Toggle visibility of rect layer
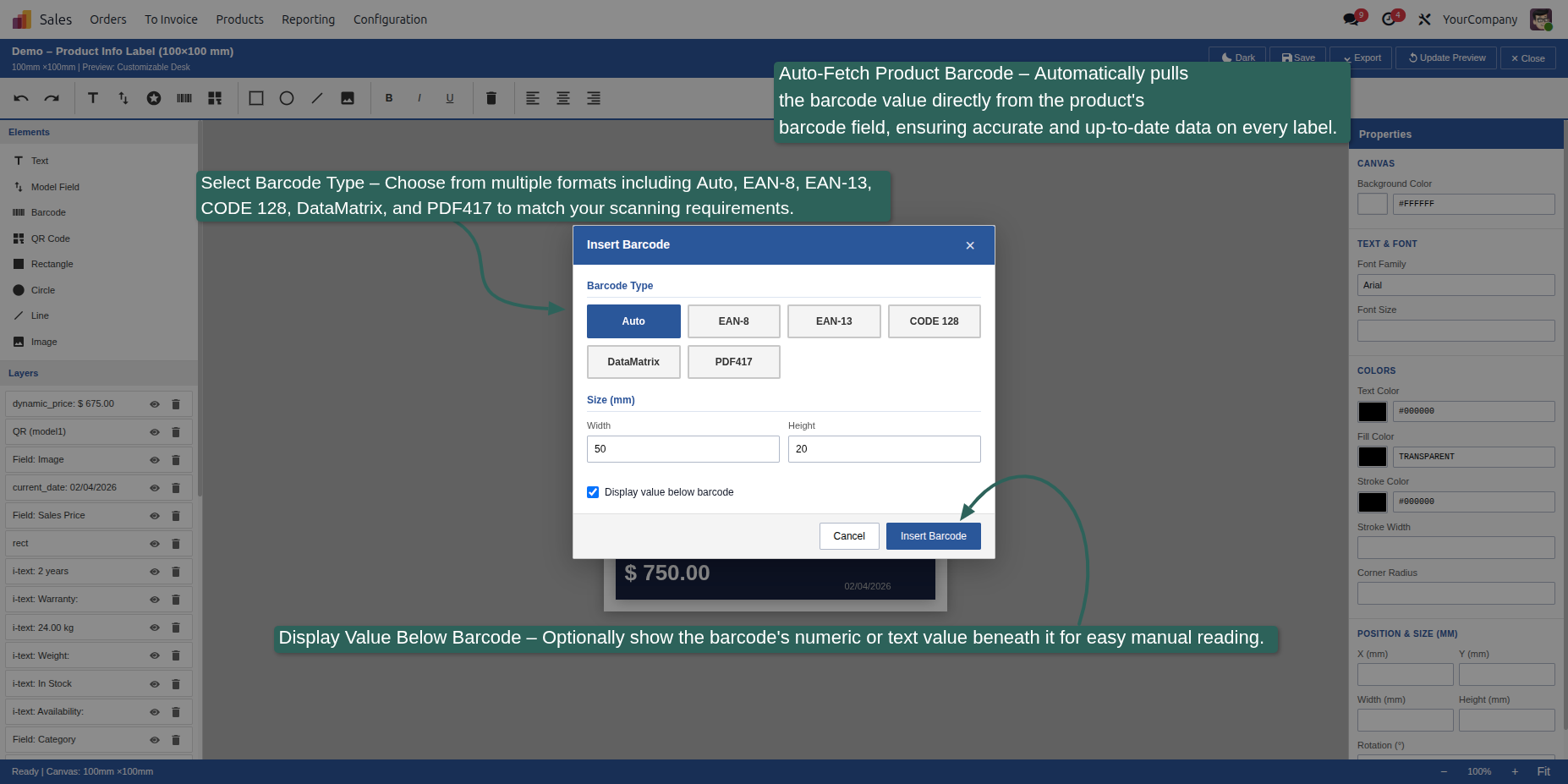Viewport: 1568px width, 784px height. (x=155, y=544)
